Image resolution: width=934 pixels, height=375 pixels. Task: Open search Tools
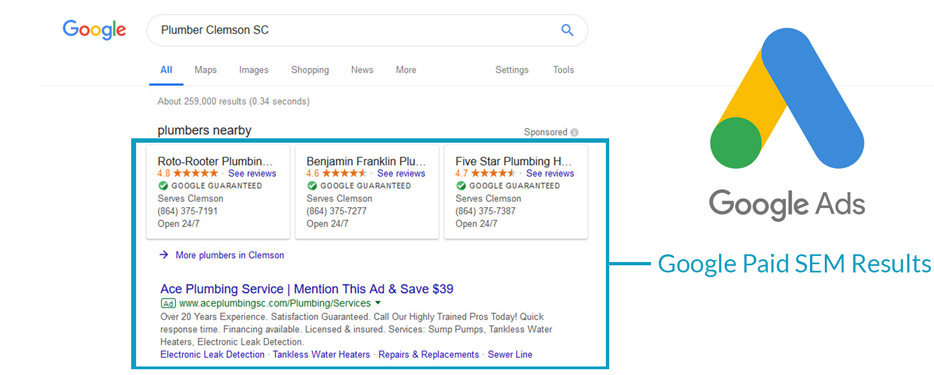tap(563, 70)
